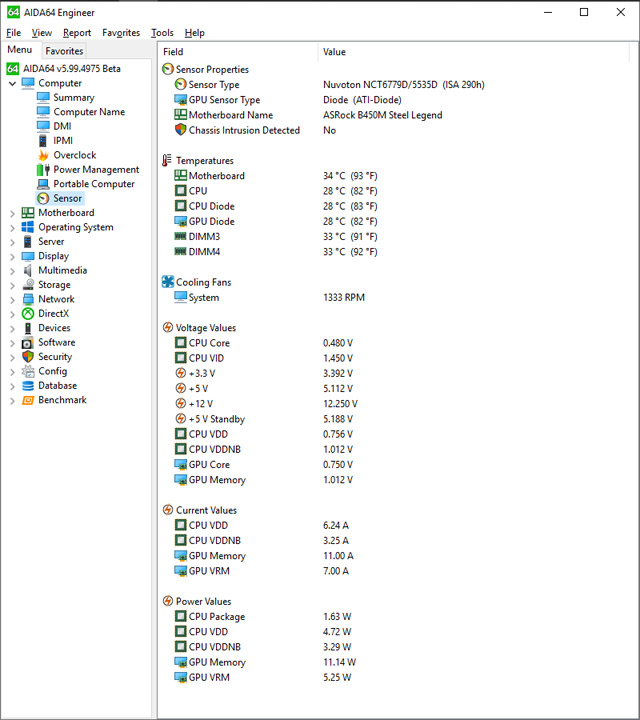
Task: Click the Storage drive icon
Action: point(28,285)
